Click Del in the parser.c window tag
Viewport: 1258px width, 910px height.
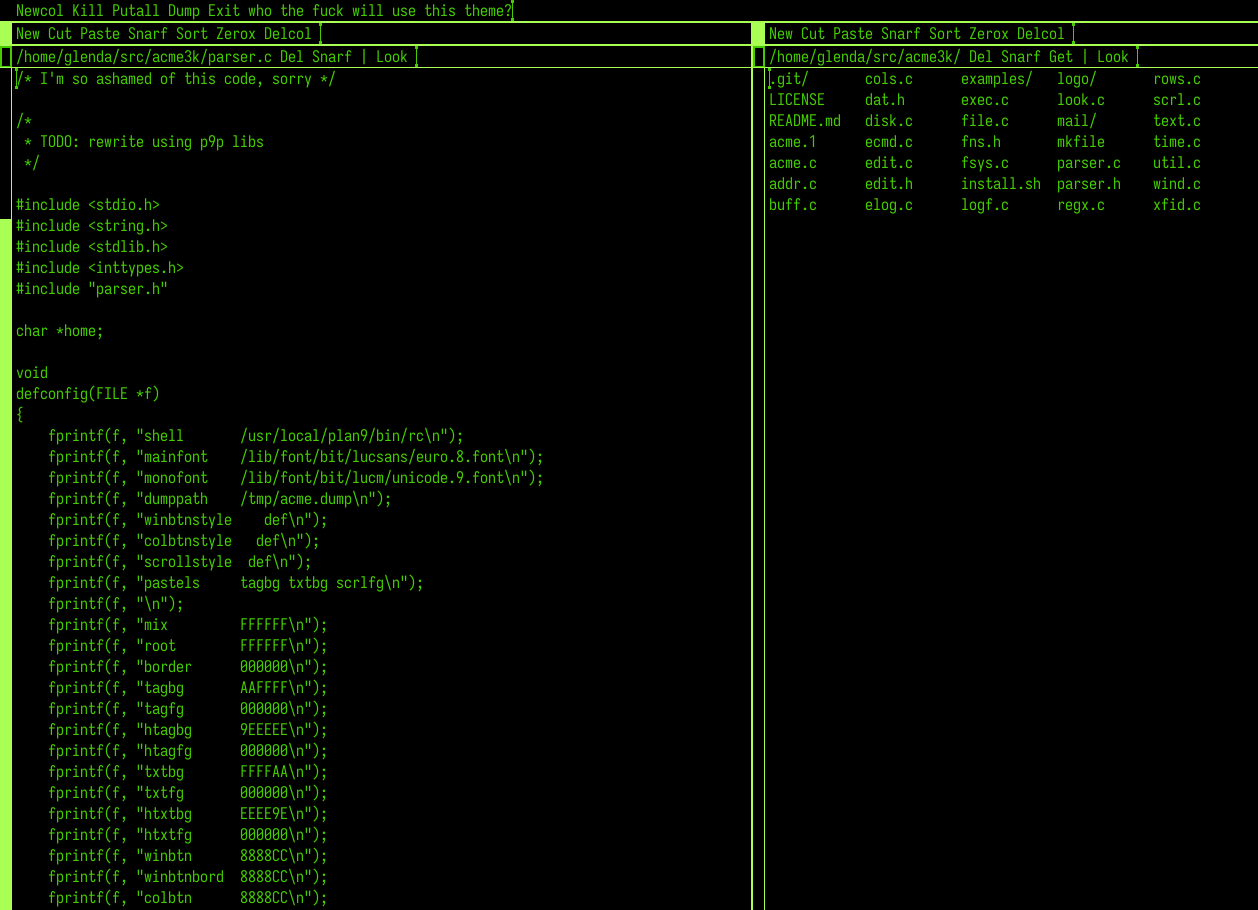pyautogui.click(x=292, y=57)
